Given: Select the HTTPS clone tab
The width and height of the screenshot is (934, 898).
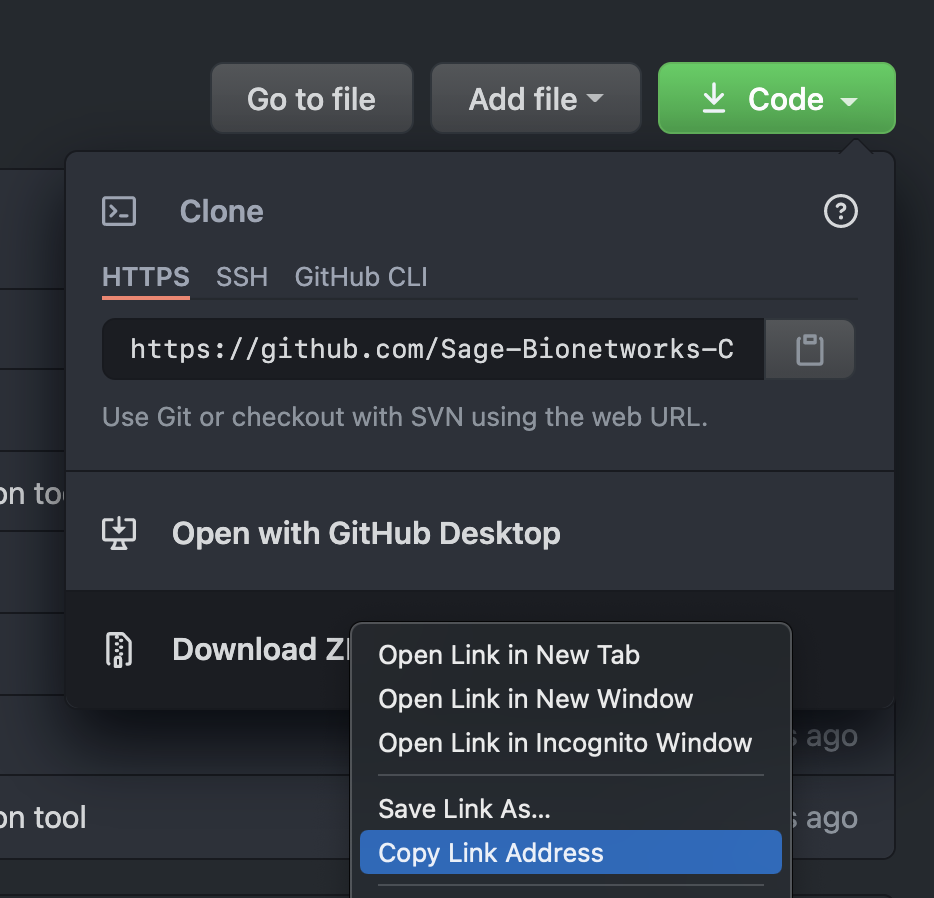Looking at the screenshot, I should 146,277.
